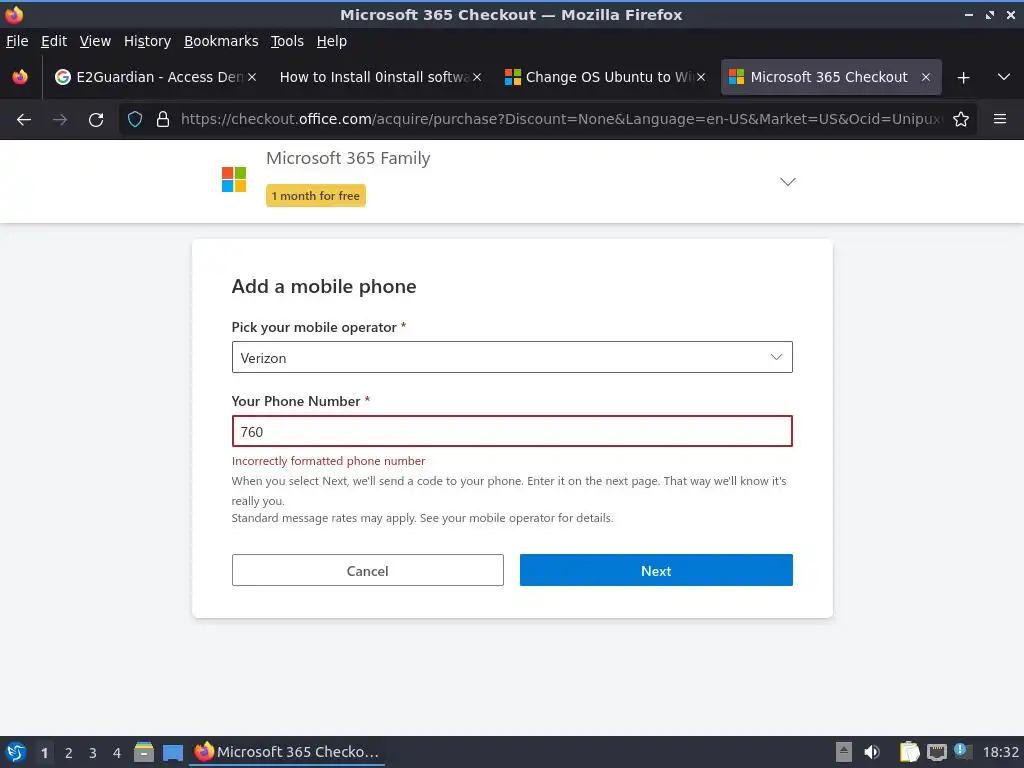The image size is (1024, 768).
Task: Click the show desktop taskbar icon
Action: [x=173, y=752]
